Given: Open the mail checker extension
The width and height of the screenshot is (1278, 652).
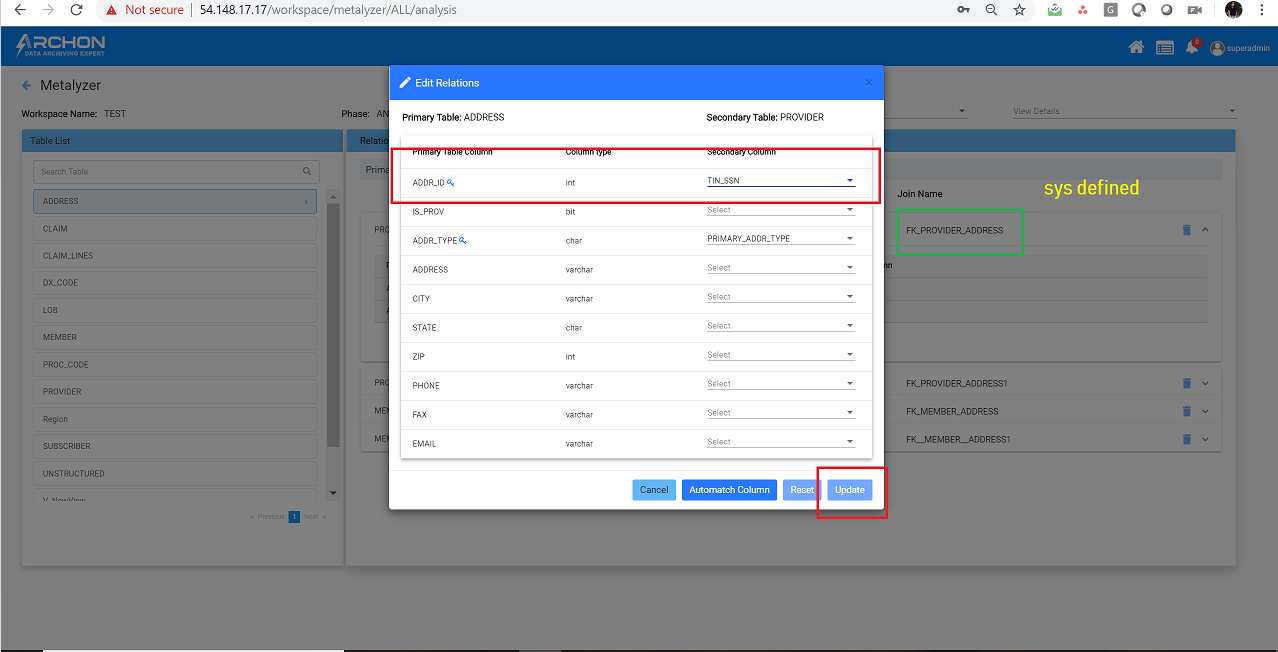Looking at the screenshot, I should pyautogui.click(x=1055, y=9).
